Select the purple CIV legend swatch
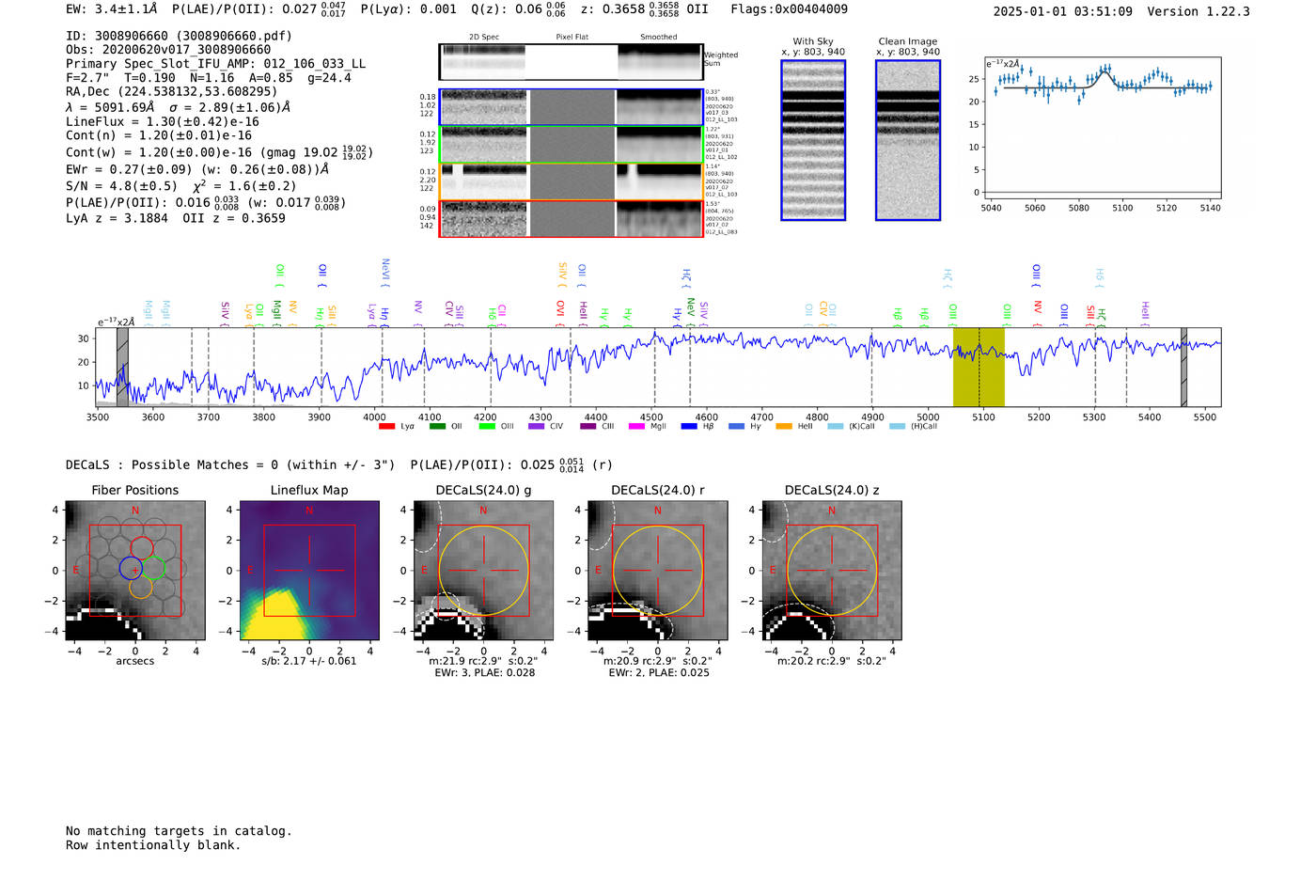 pos(536,427)
